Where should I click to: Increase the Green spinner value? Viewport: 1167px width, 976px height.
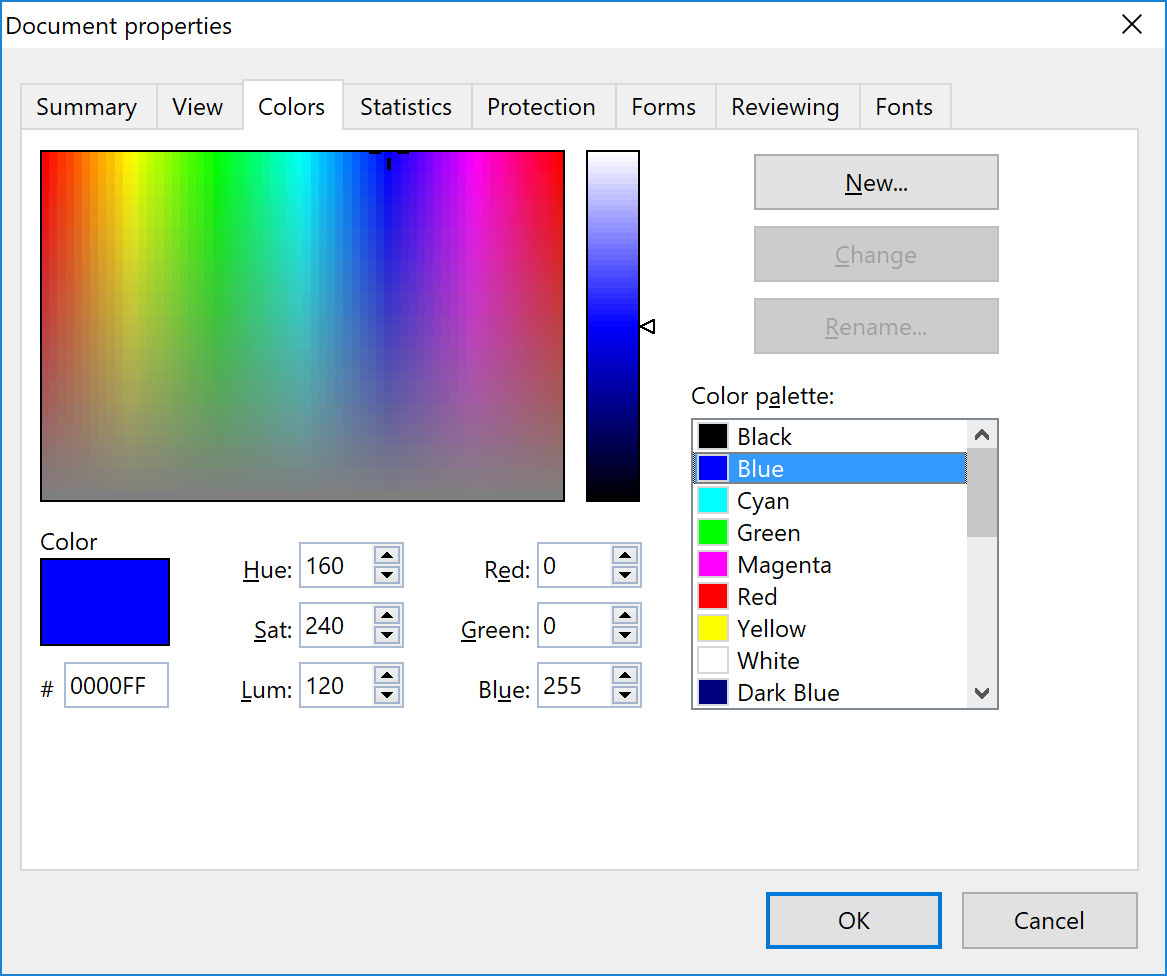click(625, 616)
